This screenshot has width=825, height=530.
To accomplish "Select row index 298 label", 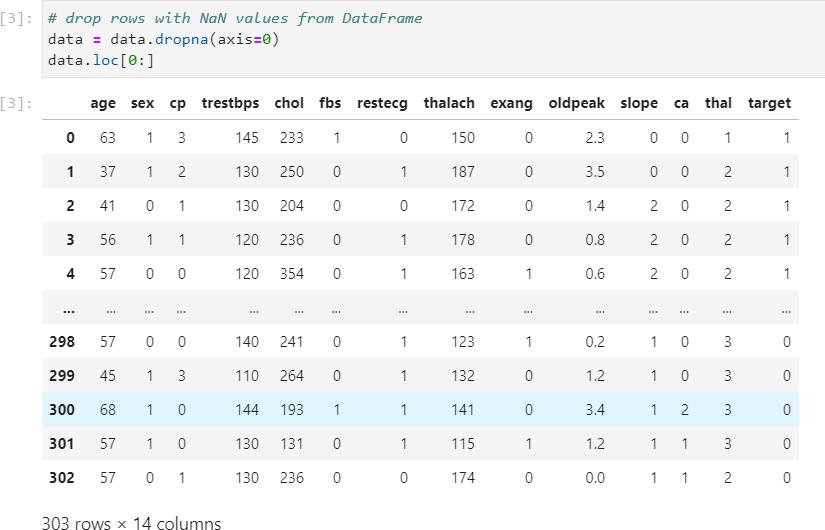I will point(61,342).
